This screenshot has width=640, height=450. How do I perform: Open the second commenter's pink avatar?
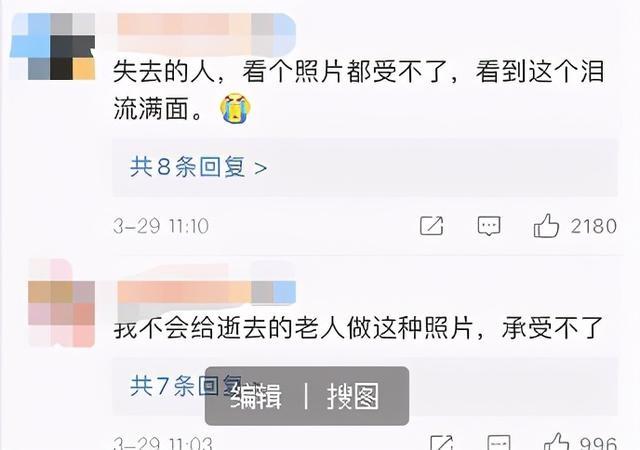(x=61, y=303)
